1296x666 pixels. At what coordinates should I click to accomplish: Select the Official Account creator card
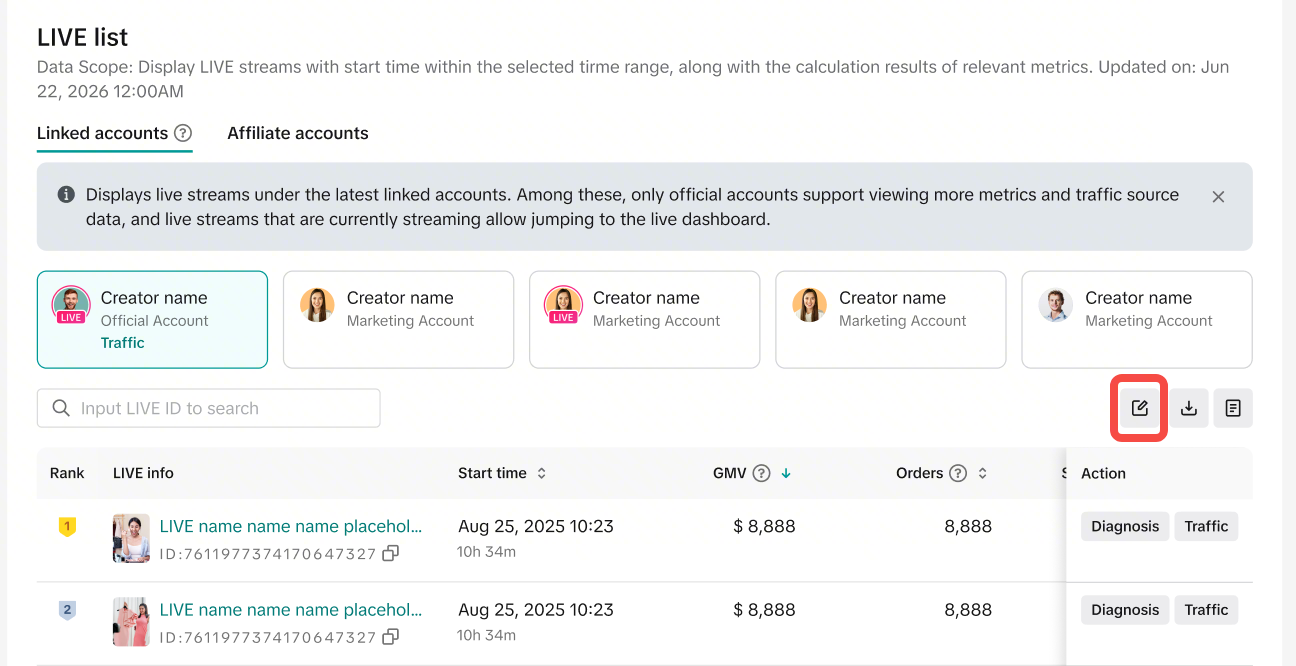[x=152, y=319]
